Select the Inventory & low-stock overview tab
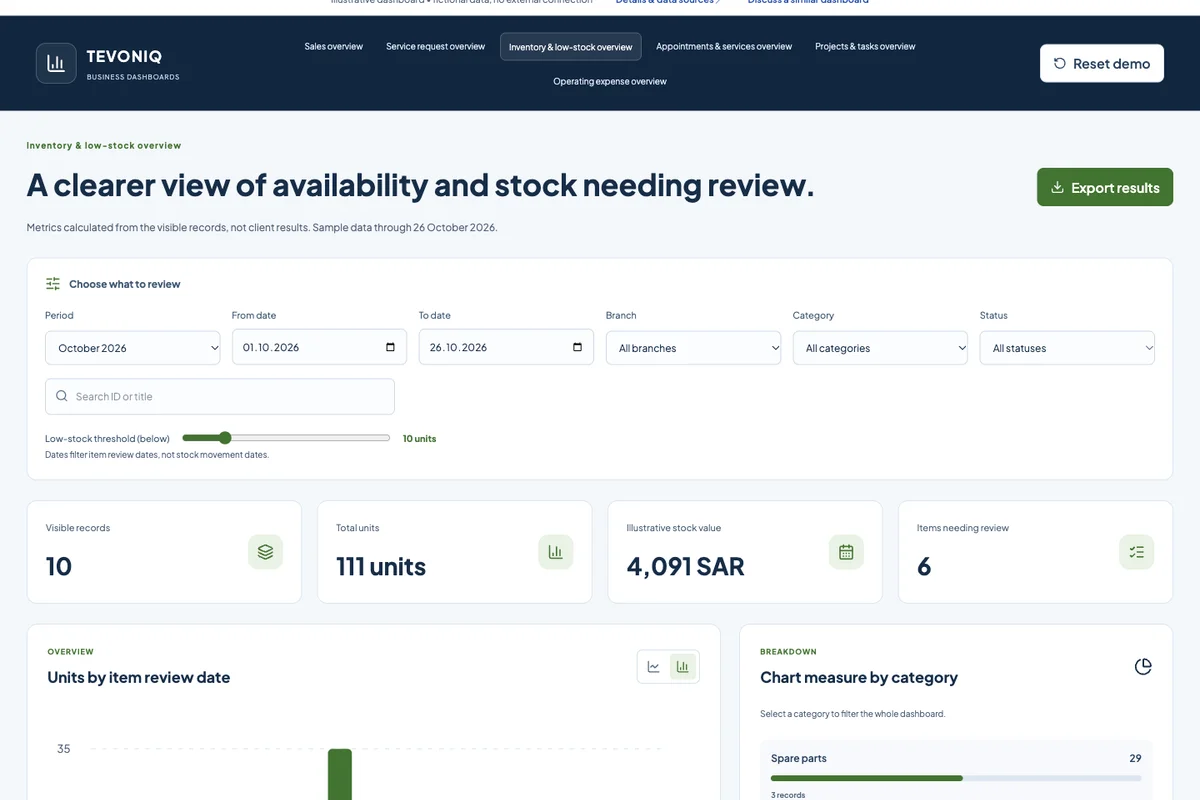The height and width of the screenshot is (800, 1200). click(x=571, y=47)
